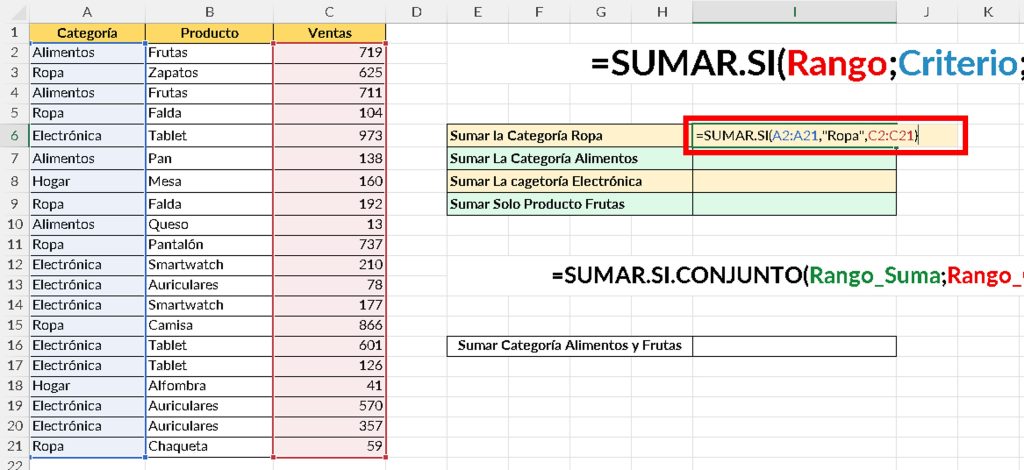1024x470 pixels.
Task: Select column C header
Action: click(x=329, y=11)
